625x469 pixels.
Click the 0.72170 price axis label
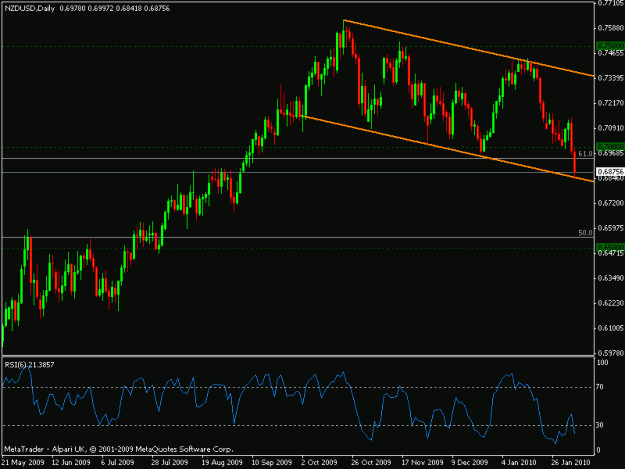coord(611,103)
